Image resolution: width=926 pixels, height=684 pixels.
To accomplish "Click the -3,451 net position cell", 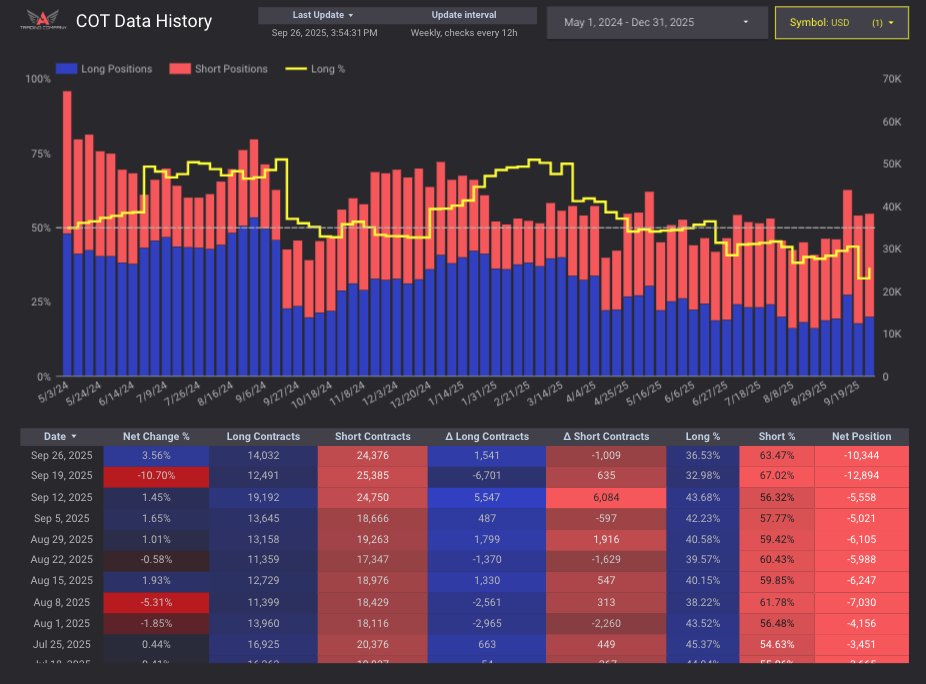I will (862, 644).
